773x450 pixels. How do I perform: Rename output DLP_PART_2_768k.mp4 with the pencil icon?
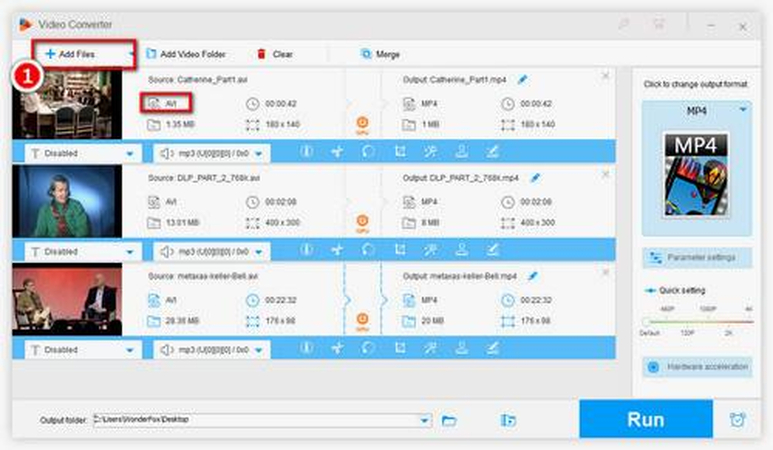535,177
